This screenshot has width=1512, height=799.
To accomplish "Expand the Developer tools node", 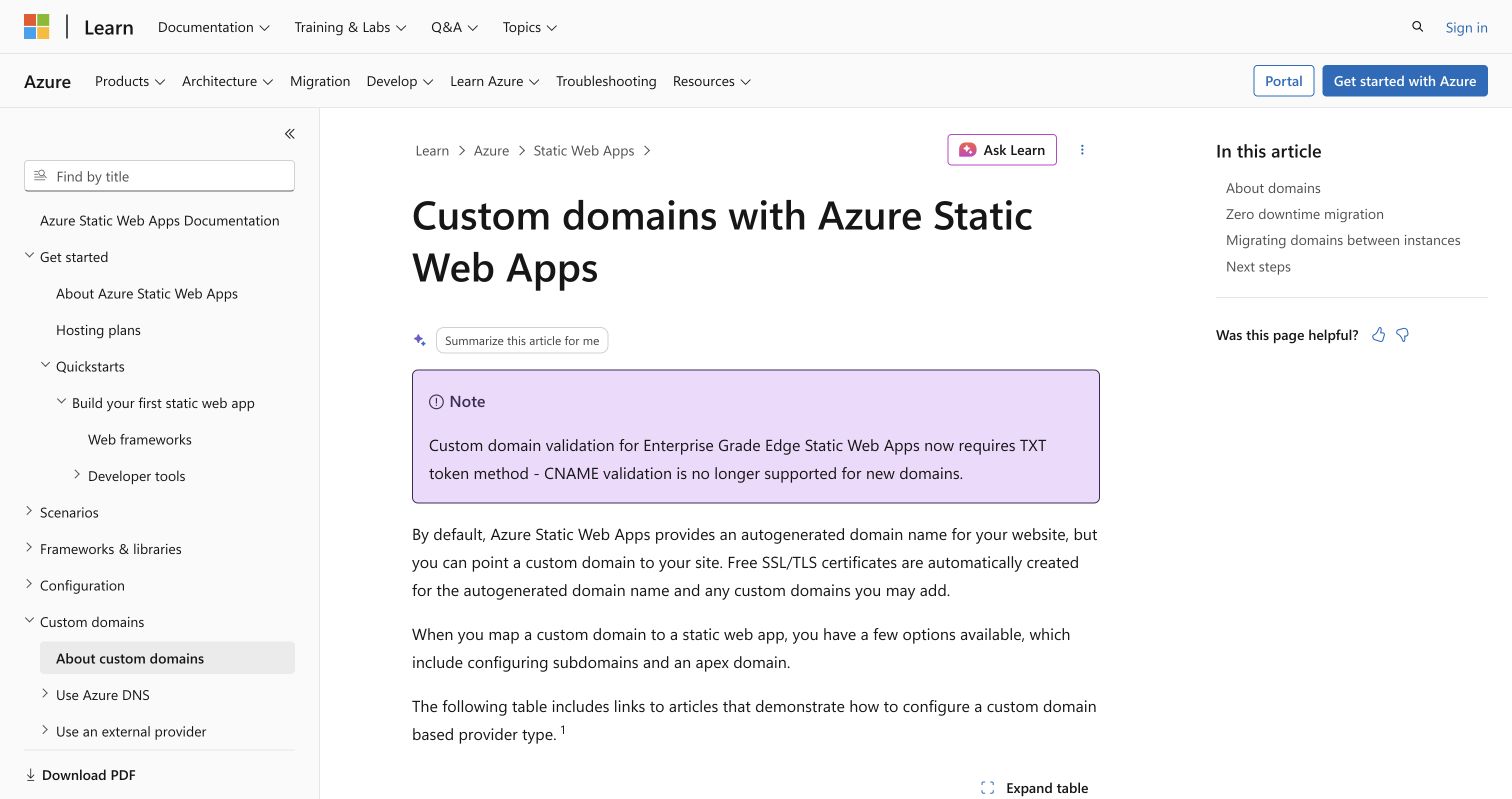I will point(77,475).
